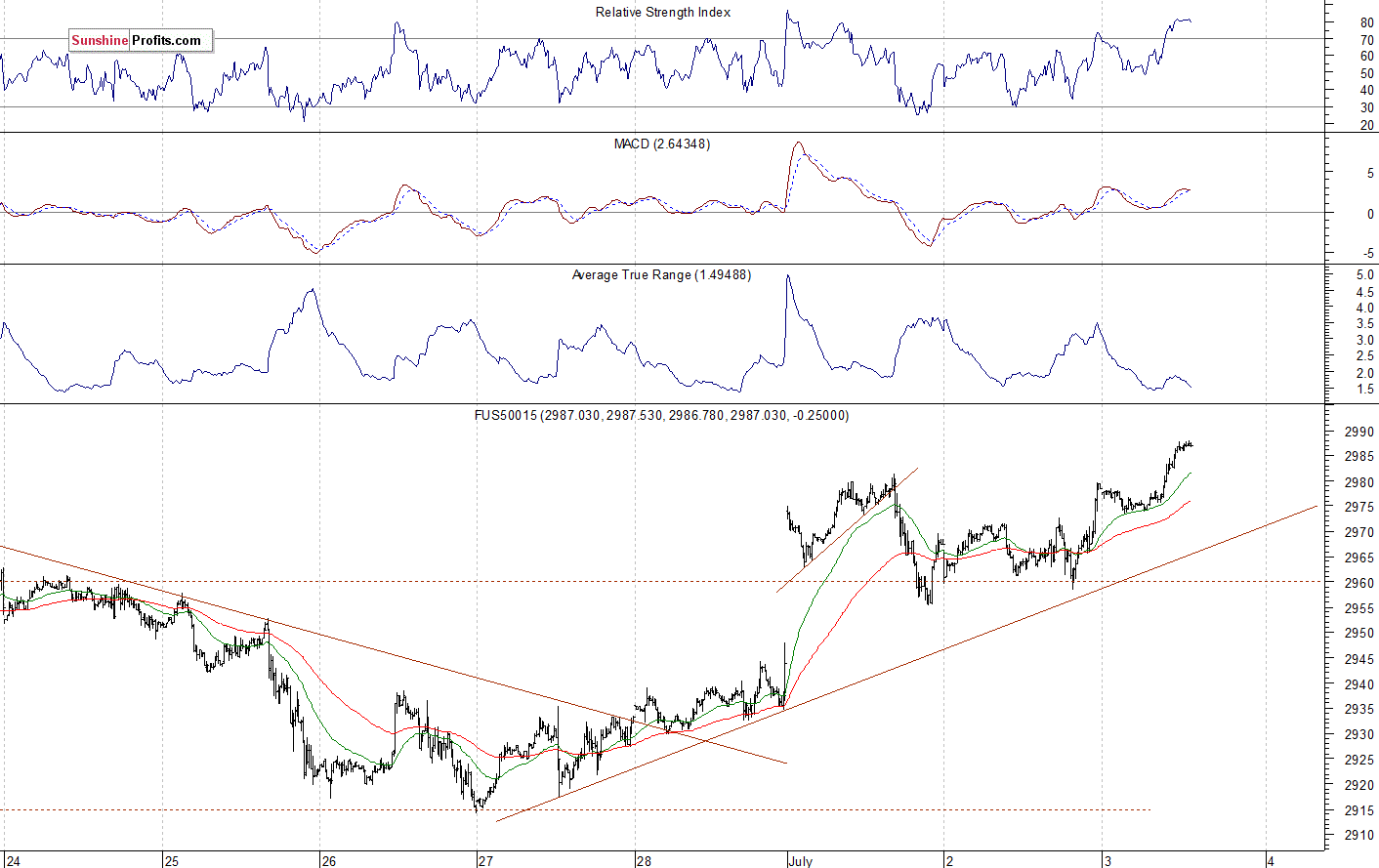The width and height of the screenshot is (1379, 868).
Task: Select the MACD (2.64348) panel title
Action: coord(662,145)
